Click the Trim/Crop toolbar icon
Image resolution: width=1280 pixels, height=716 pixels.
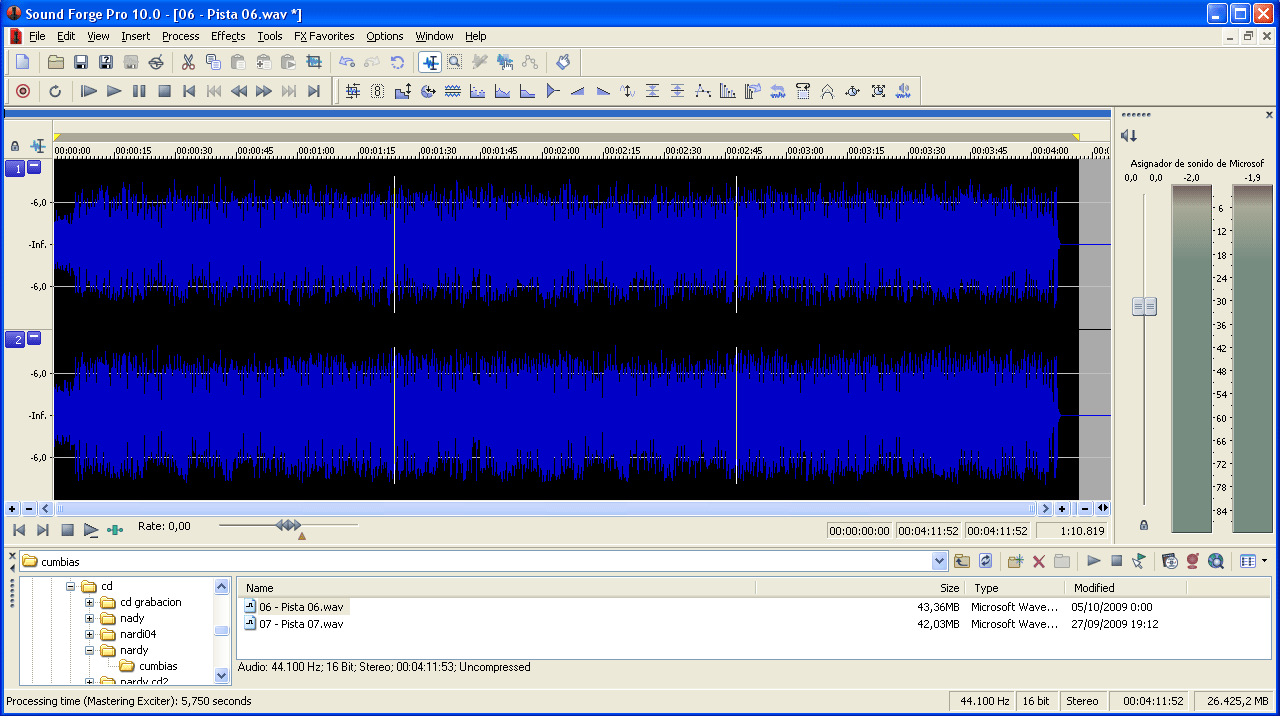[314, 62]
